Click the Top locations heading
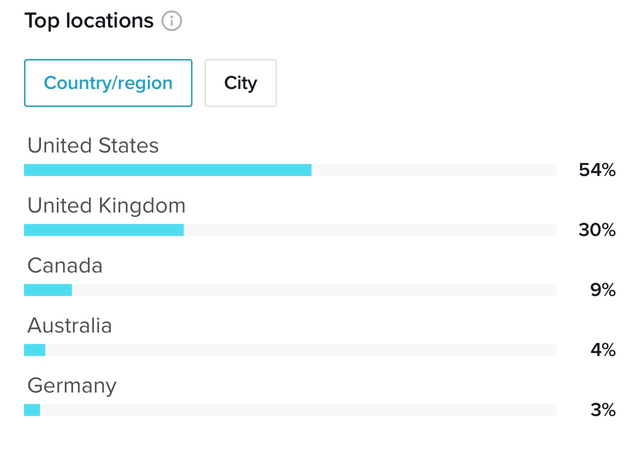This screenshot has width=631, height=462. pos(89,21)
